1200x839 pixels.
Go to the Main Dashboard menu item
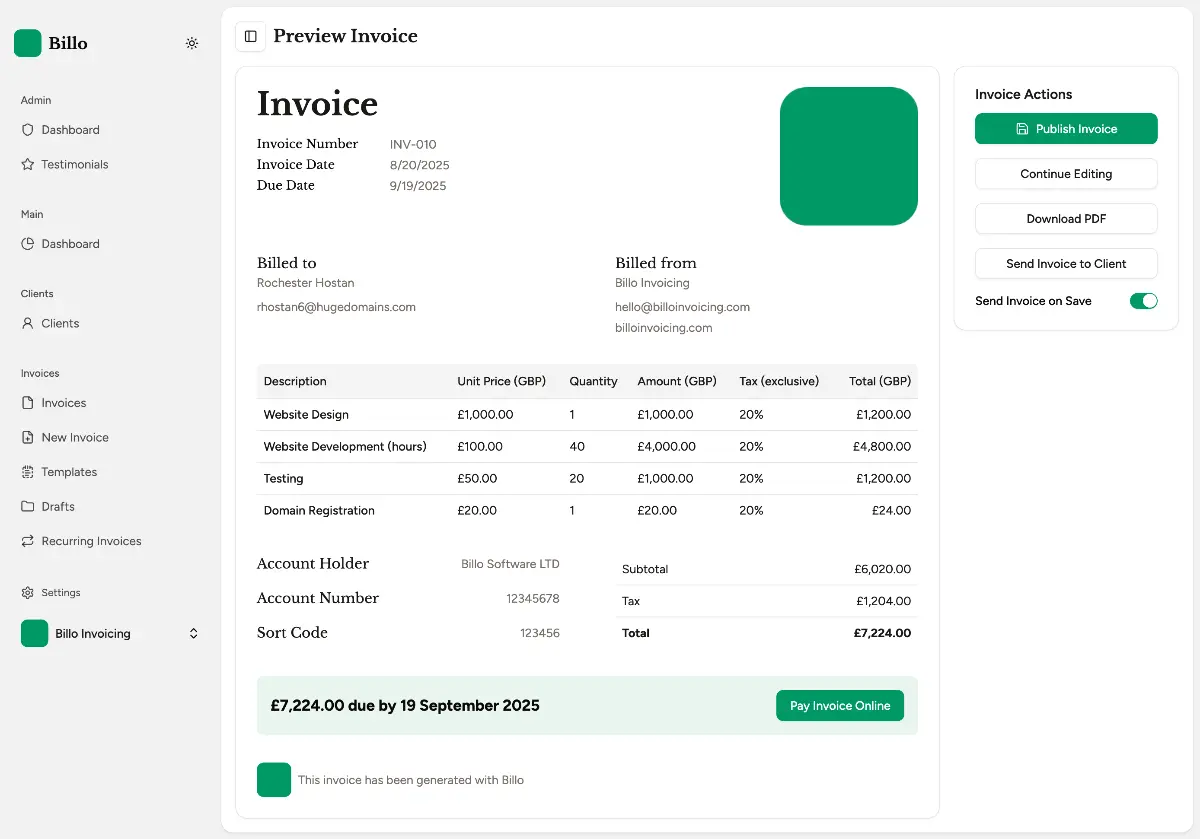tap(70, 244)
